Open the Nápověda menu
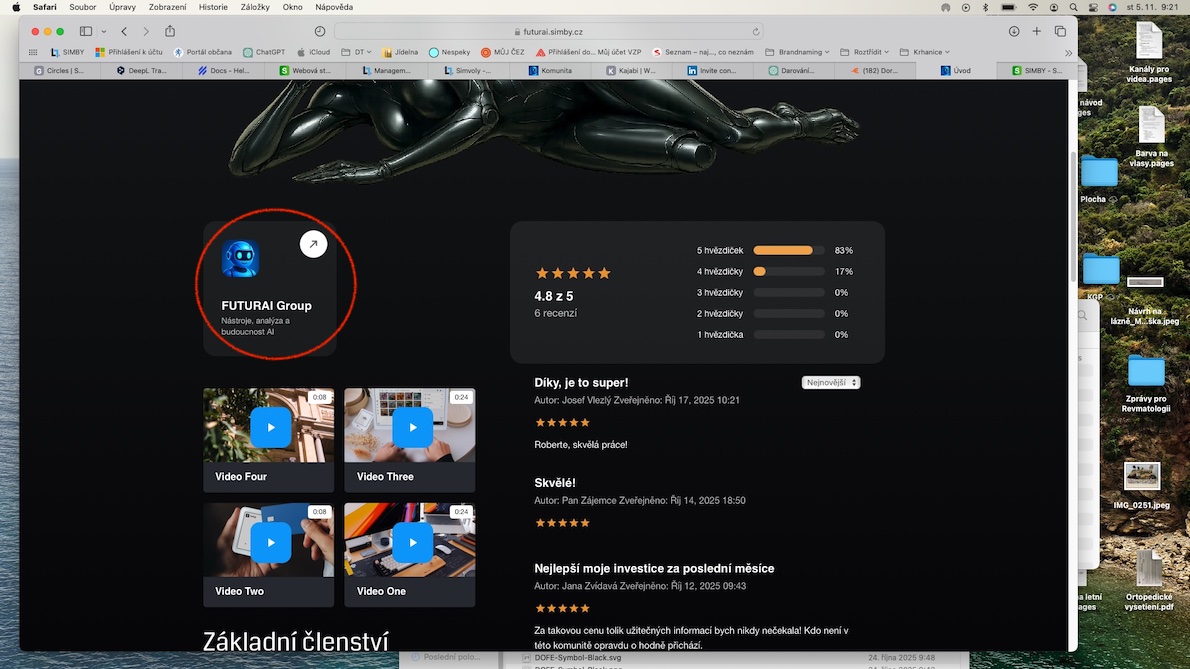This screenshot has width=1190, height=669. point(334,7)
